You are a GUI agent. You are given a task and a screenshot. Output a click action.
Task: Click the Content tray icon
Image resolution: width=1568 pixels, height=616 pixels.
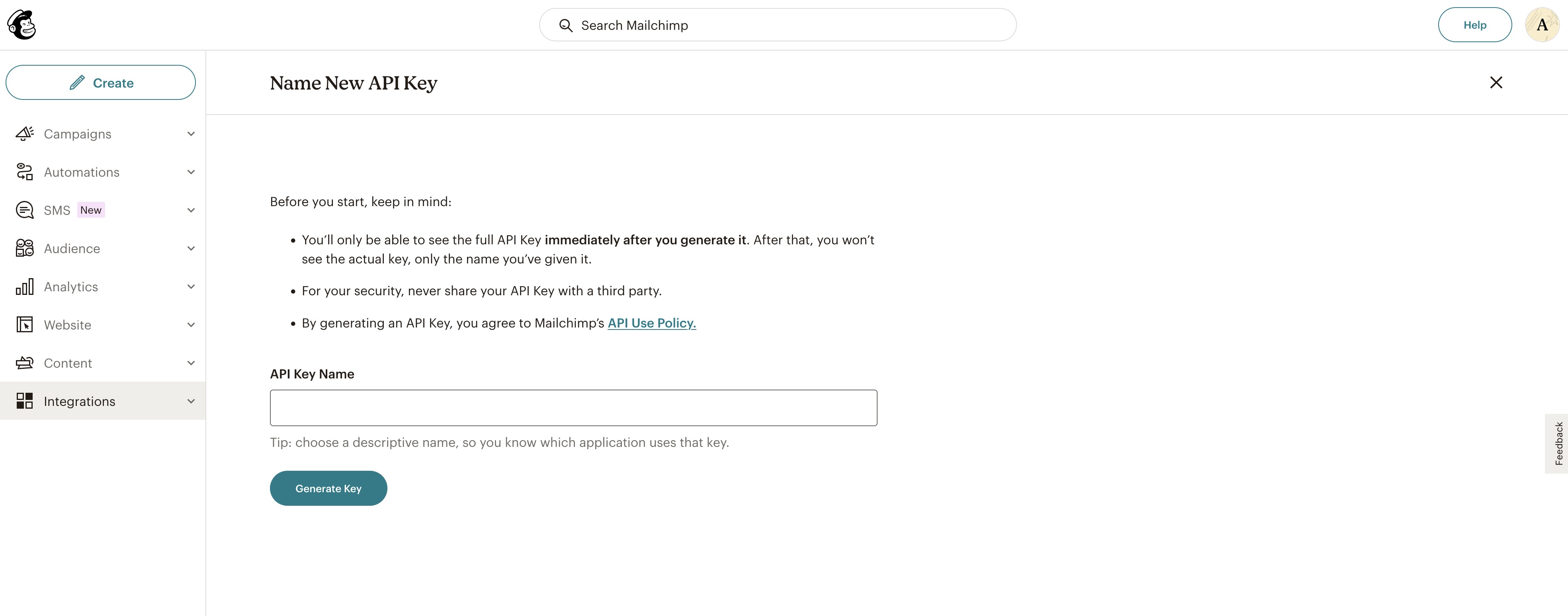[24, 363]
